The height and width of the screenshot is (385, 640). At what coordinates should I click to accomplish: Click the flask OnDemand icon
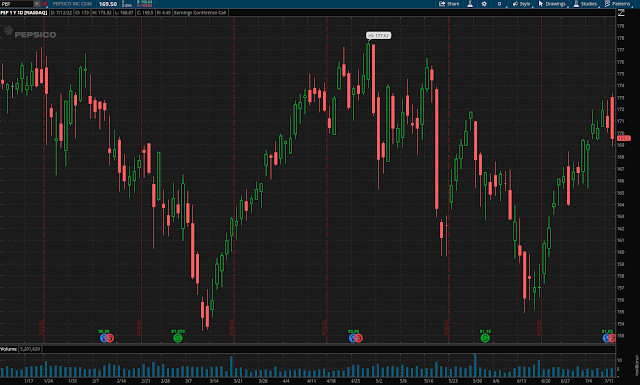click(470, 4)
